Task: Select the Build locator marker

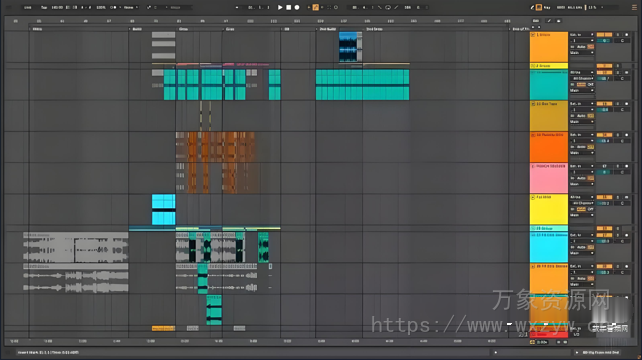Action: tap(136, 29)
